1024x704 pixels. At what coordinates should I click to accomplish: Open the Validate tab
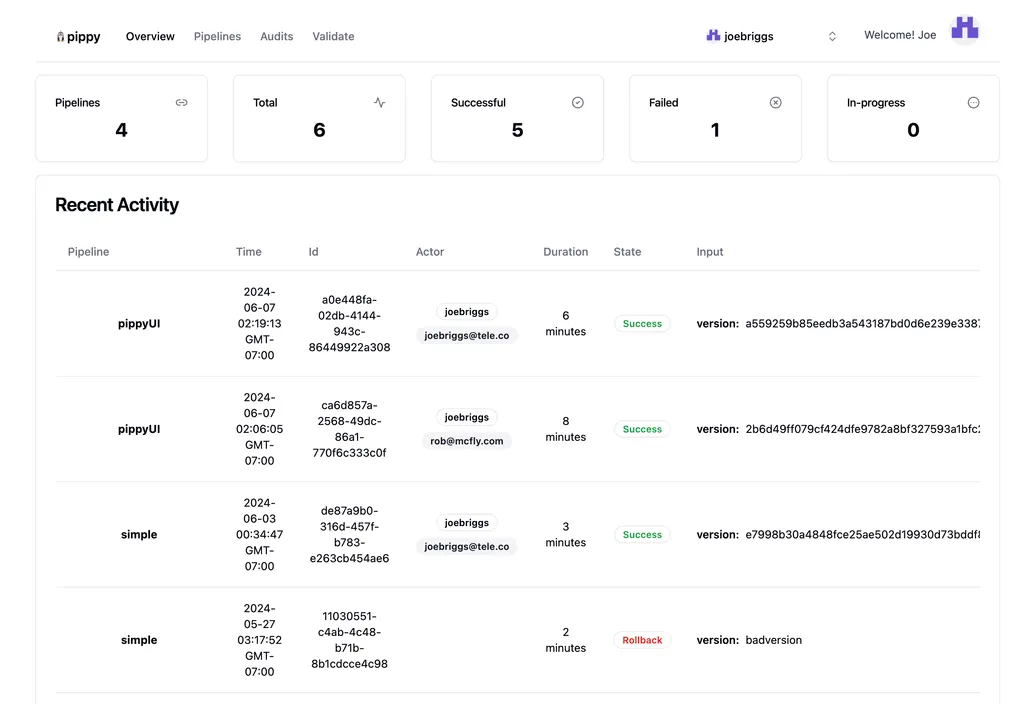[x=333, y=36]
